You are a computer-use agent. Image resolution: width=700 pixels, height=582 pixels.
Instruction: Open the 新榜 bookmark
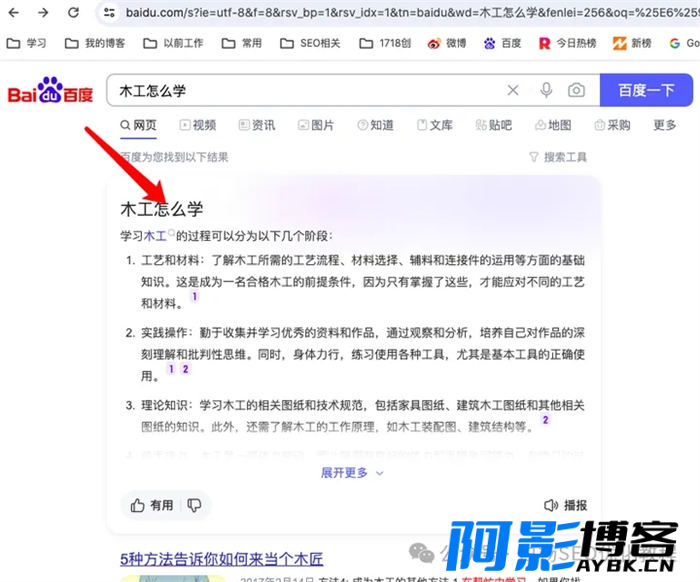(632, 43)
